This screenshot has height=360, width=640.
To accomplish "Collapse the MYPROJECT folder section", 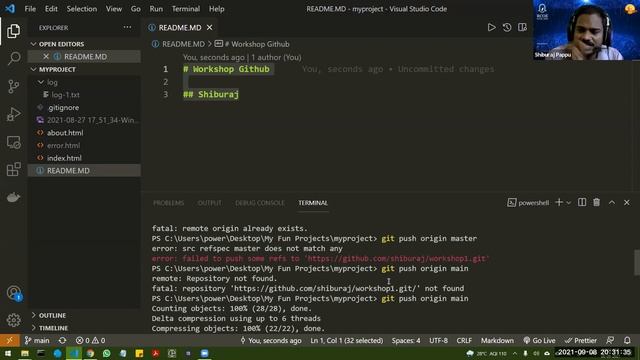I will click(57, 69).
